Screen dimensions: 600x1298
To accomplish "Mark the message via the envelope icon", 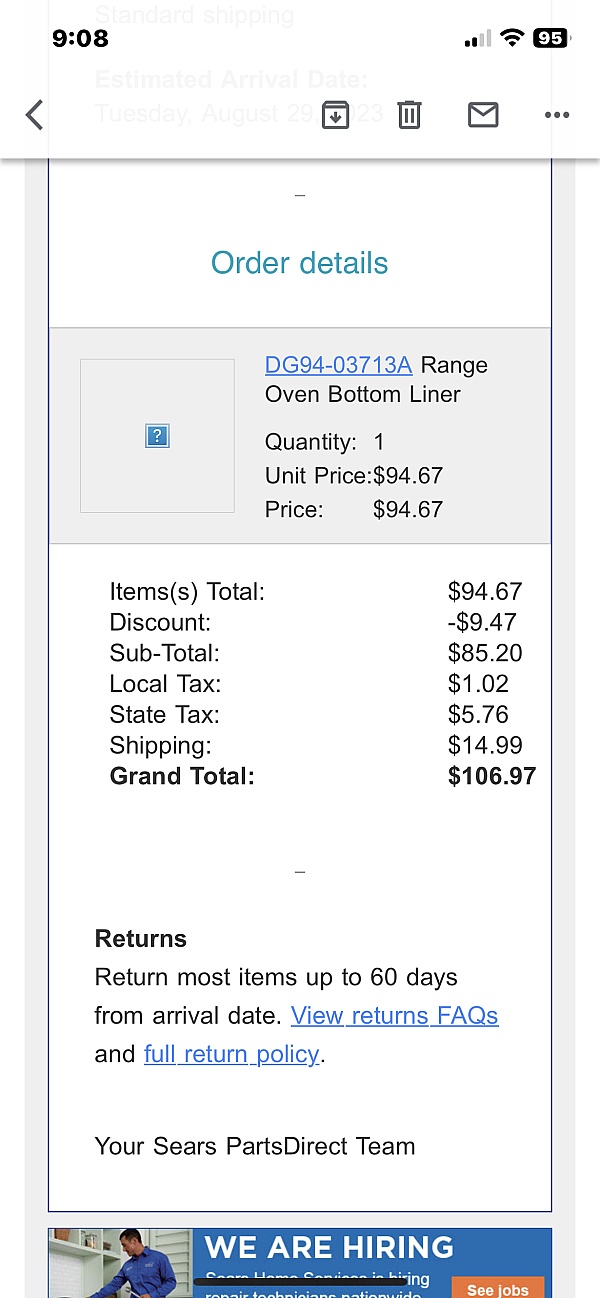I will coord(483,115).
